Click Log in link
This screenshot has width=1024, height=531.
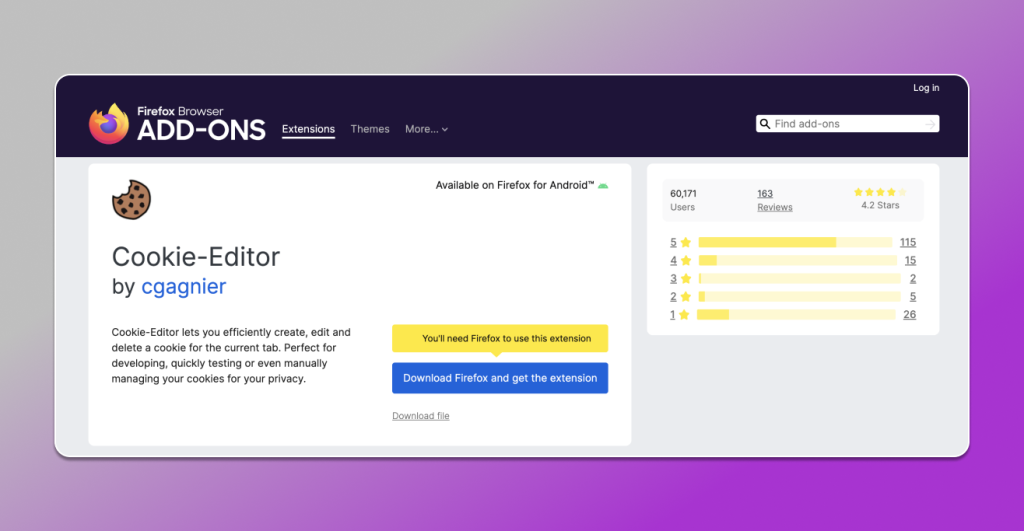pyautogui.click(x=926, y=88)
